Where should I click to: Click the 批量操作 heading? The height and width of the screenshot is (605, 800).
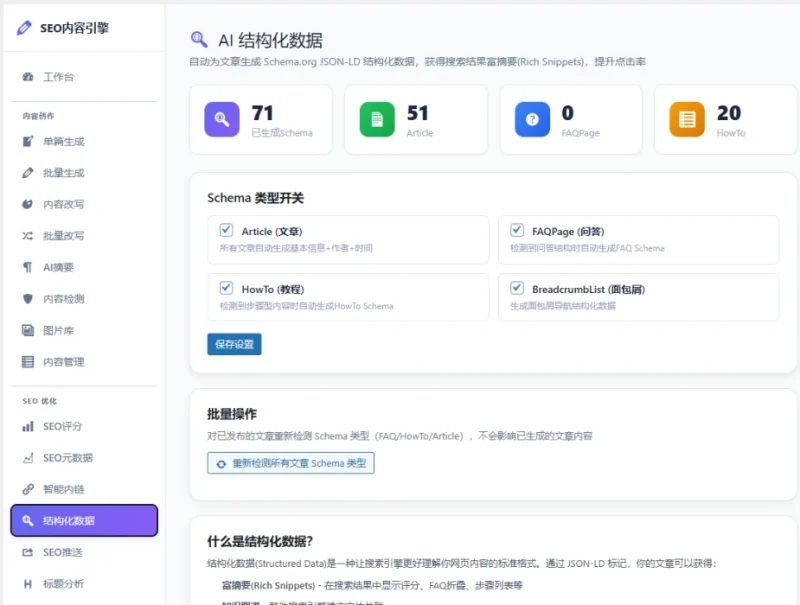coord(232,414)
